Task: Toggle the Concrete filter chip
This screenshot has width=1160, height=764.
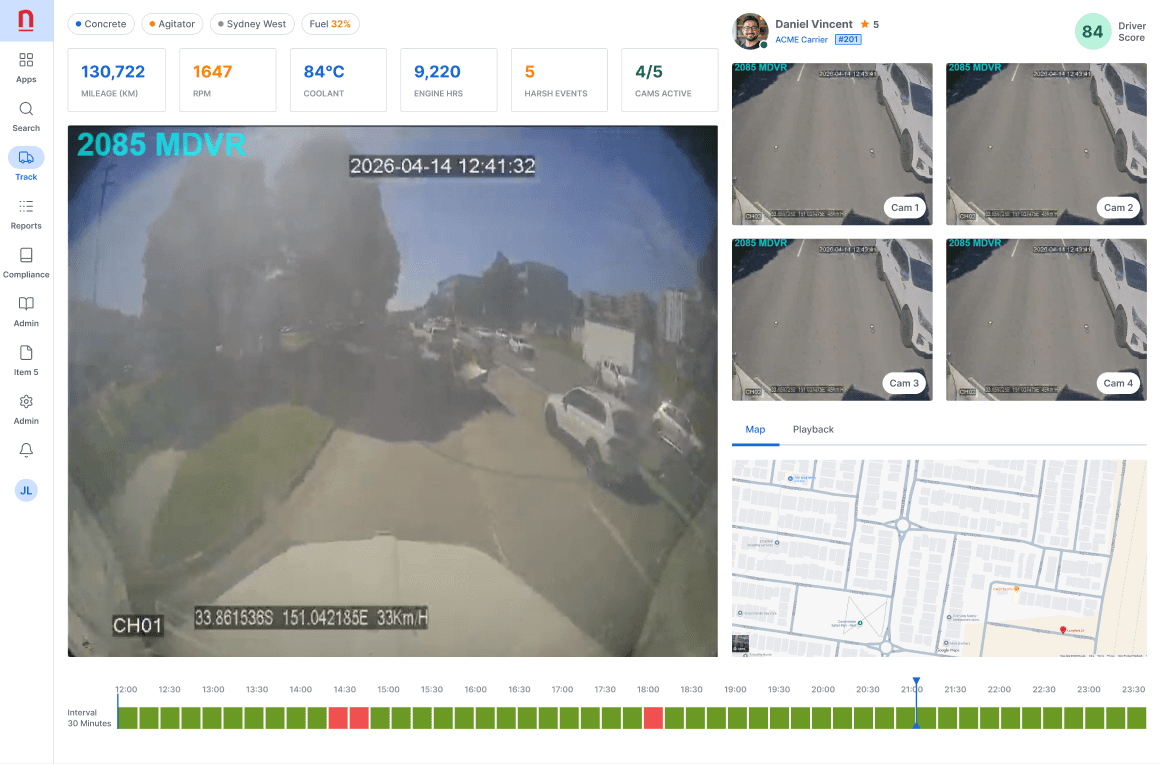Action: coord(100,23)
